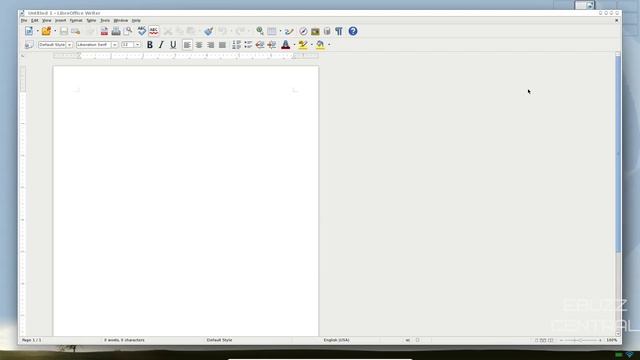Click in Paragraph Style field Default Style
This screenshot has height=360, width=640.
coord(52,45)
